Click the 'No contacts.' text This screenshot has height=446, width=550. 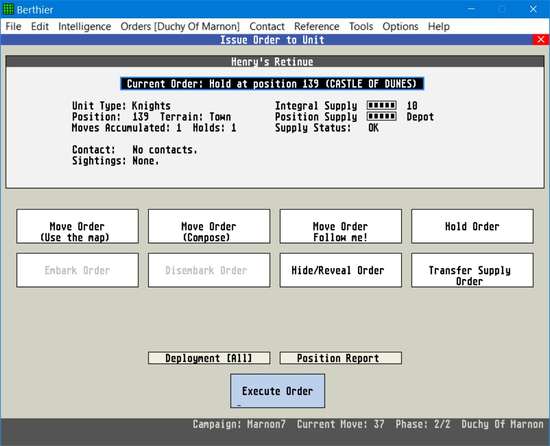[165, 150]
